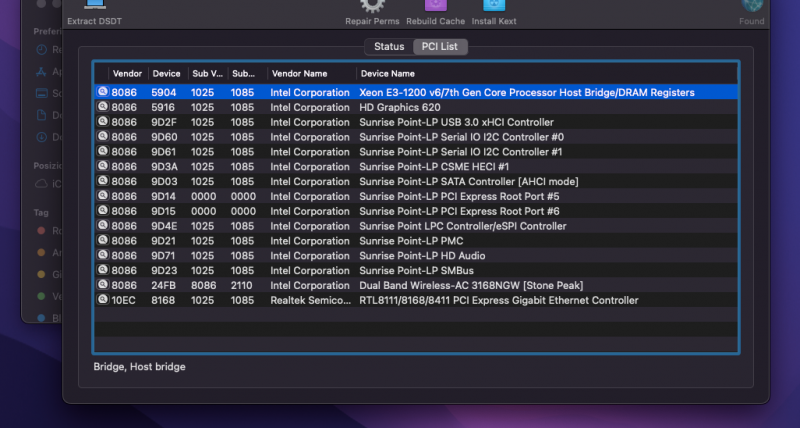The width and height of the screenshot is (800, 428).
Task: Click magnifier icon for Xeon E3-1200 row
Action: coord(103,92)
